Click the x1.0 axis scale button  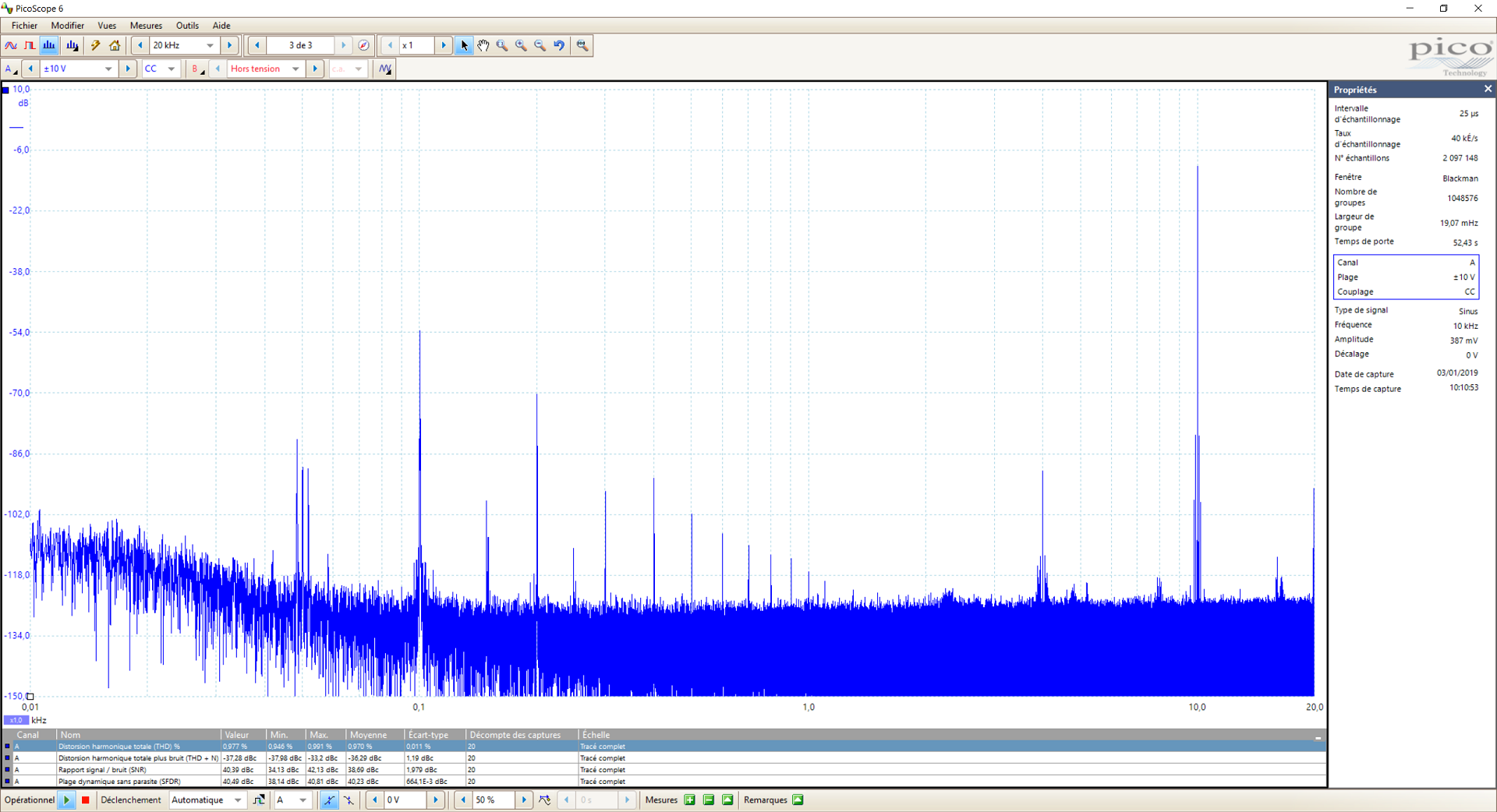pos(16,720)
